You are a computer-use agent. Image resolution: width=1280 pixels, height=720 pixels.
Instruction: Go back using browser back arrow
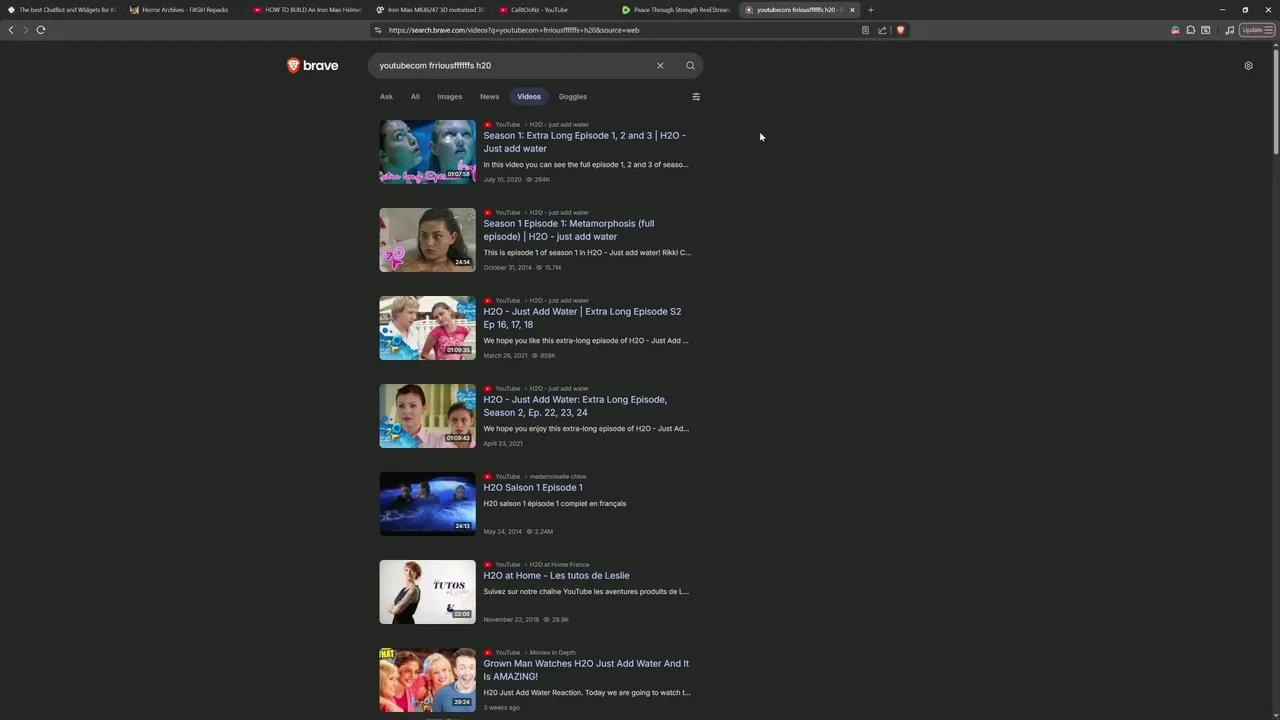coord(11,30)
